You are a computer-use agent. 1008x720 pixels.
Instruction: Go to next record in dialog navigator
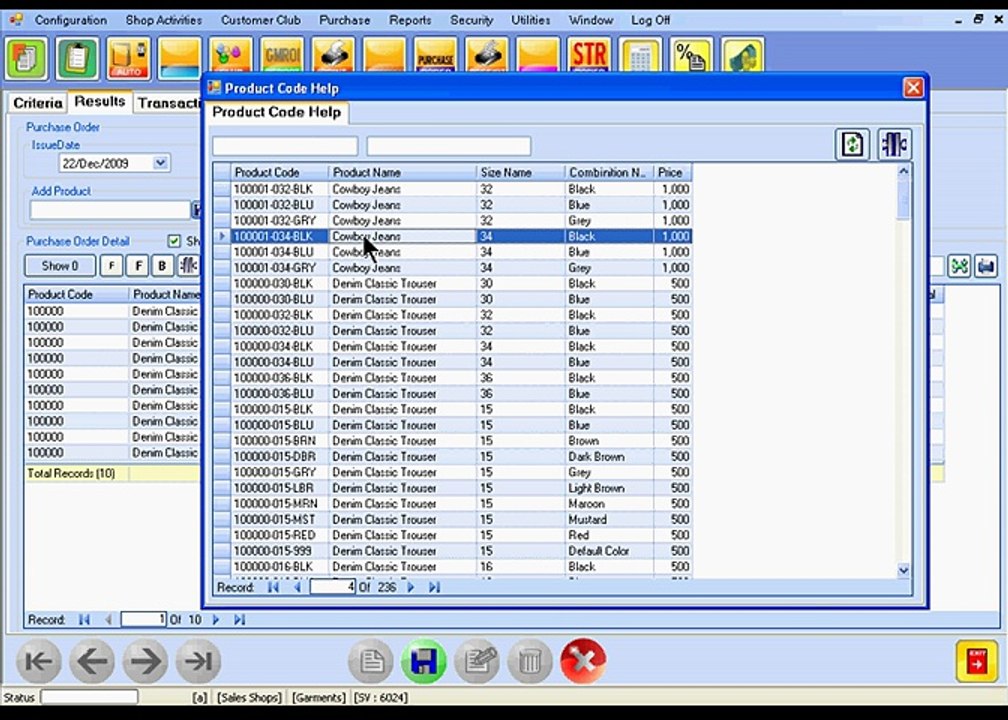[411, 587]
